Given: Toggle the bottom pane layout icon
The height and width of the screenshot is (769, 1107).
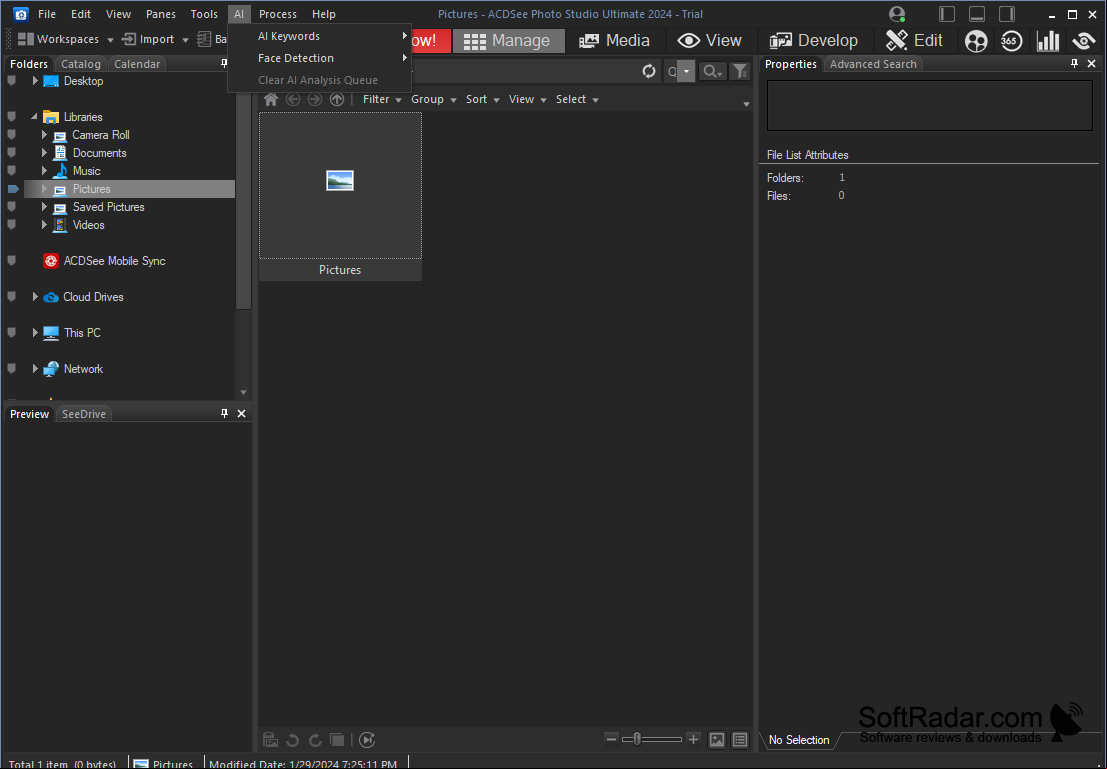Looking at the screenshot, I should 977,14.
